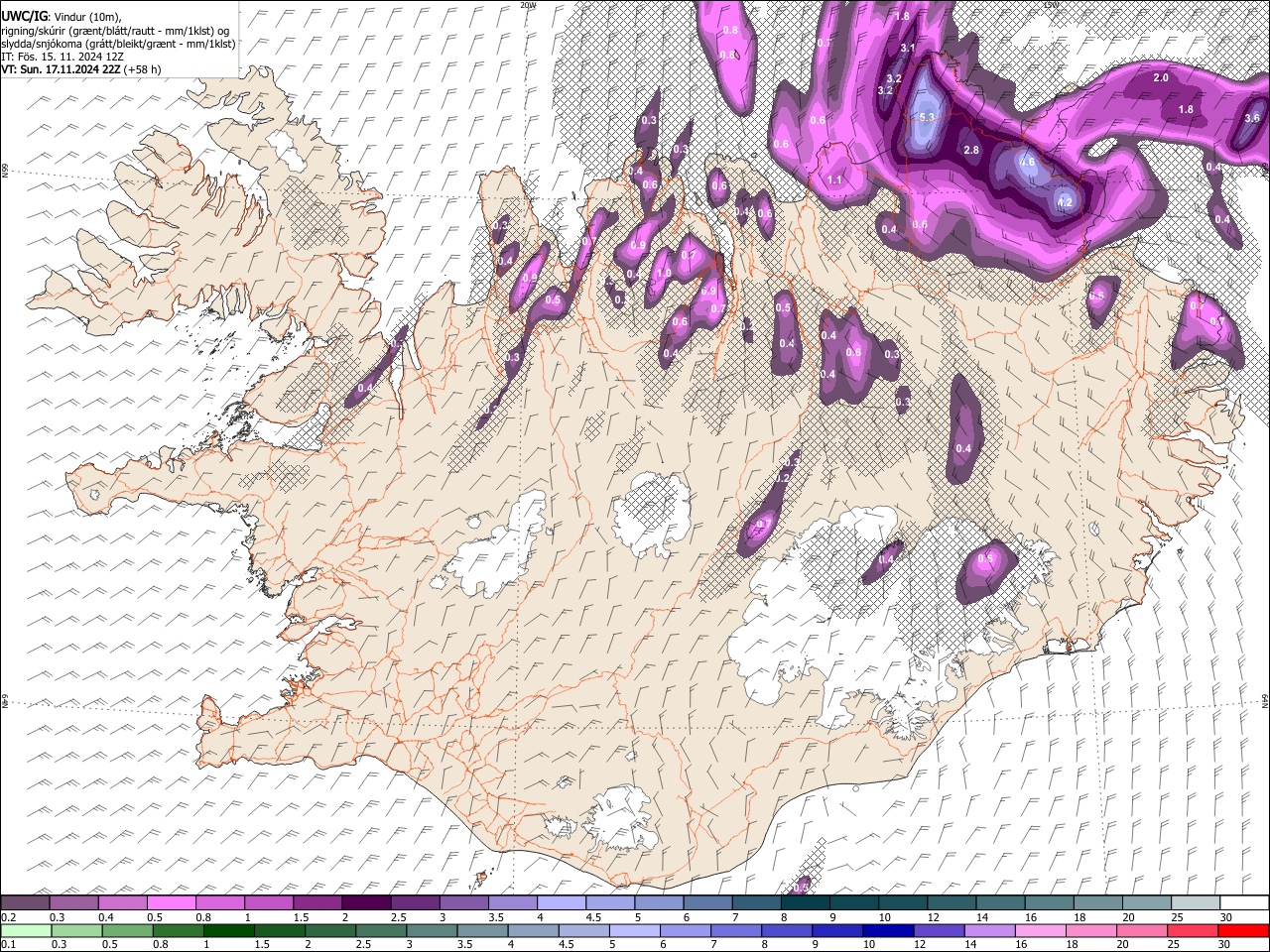Pick the dark teal upper swatch starting at 8
Viewport: 1270px width, 952px height.
pyautogui.click(x=806, y=903)
